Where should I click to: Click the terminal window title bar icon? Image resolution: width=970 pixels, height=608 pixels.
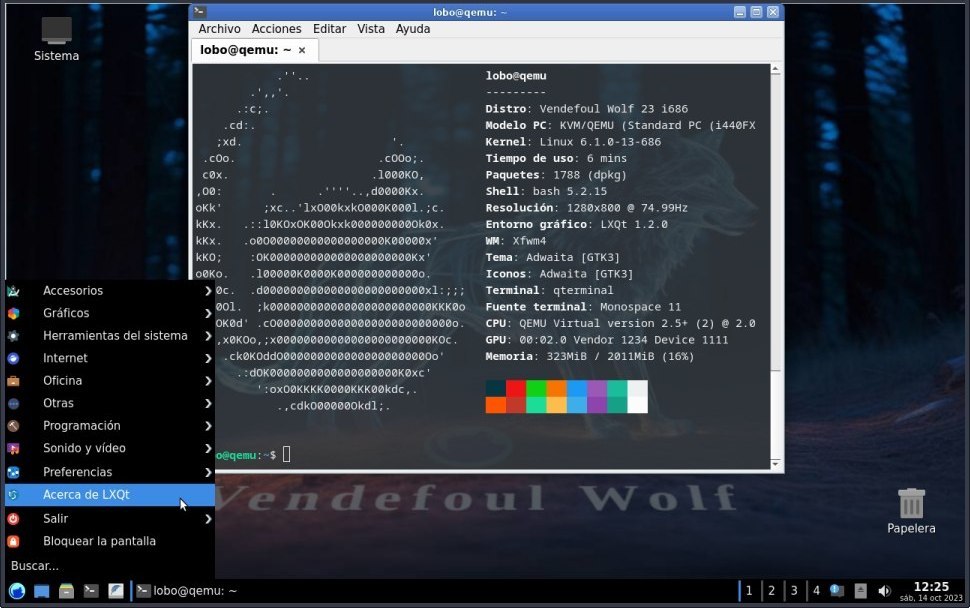200,12
